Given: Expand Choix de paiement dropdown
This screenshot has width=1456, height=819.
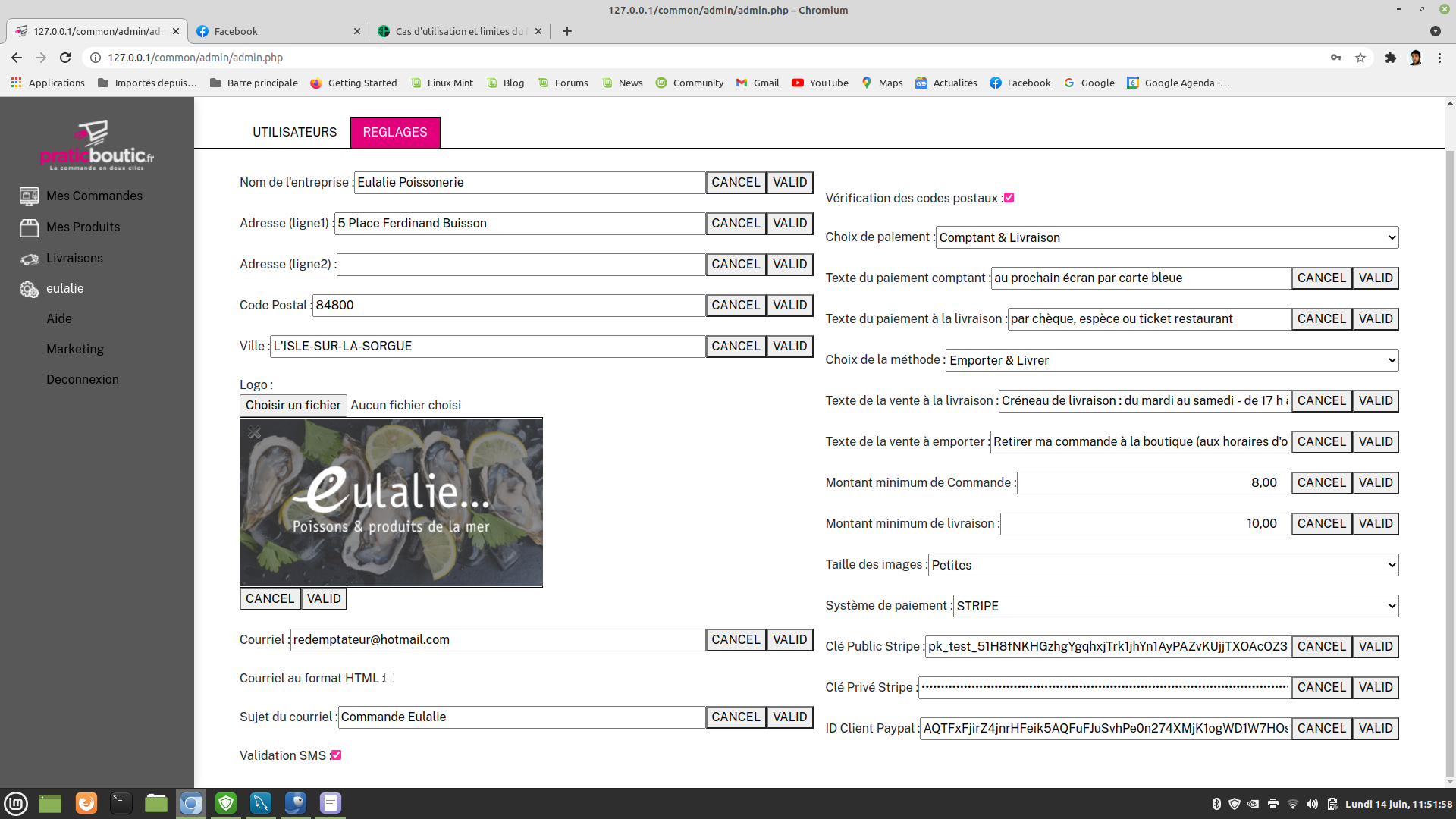Looking at the screenshot, I should (x=1166, y=237).
